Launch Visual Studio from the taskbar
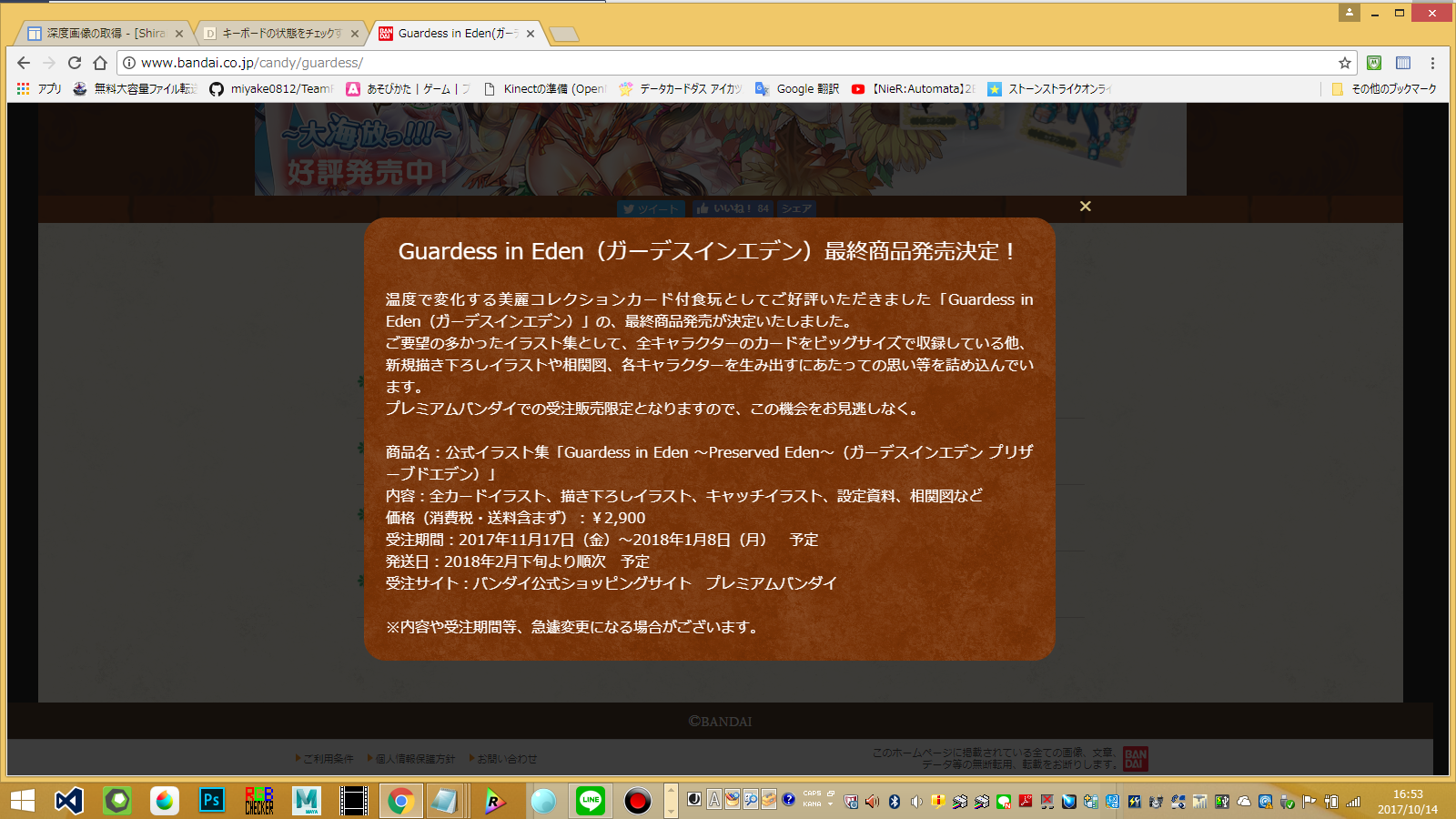Screen dimensions: 1456x819 click(69, 801)
